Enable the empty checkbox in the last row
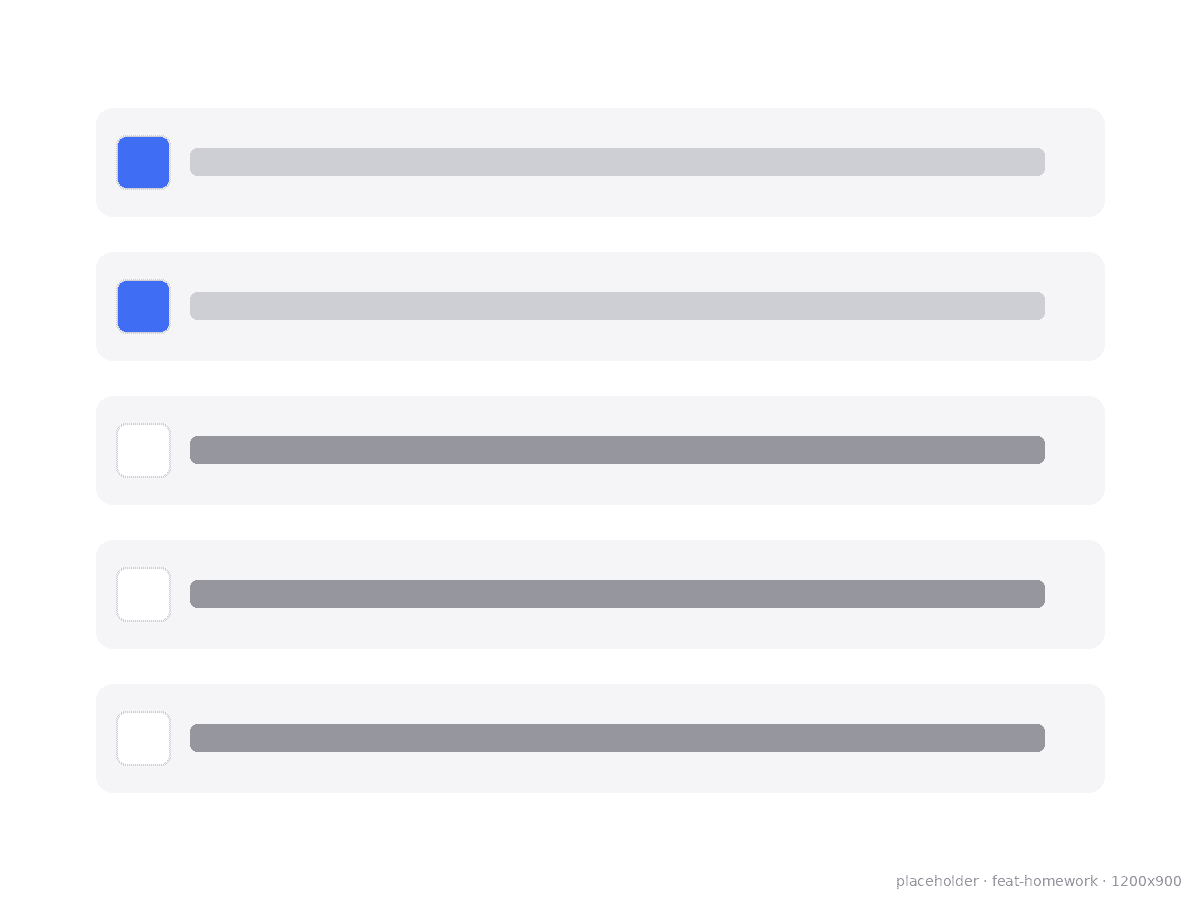The height and width of the screenshot is (900, 1200). pos(143,738)
